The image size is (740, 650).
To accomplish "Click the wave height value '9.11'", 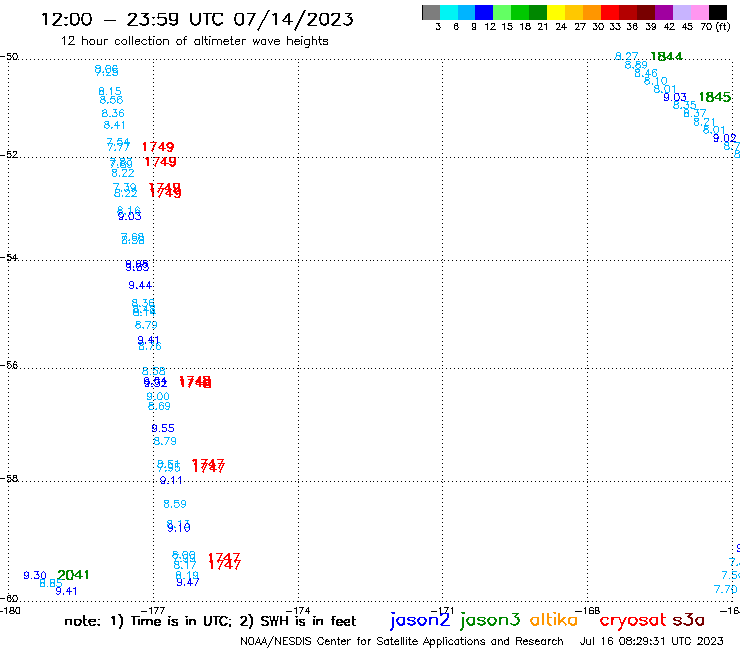I will coord(171,481).
